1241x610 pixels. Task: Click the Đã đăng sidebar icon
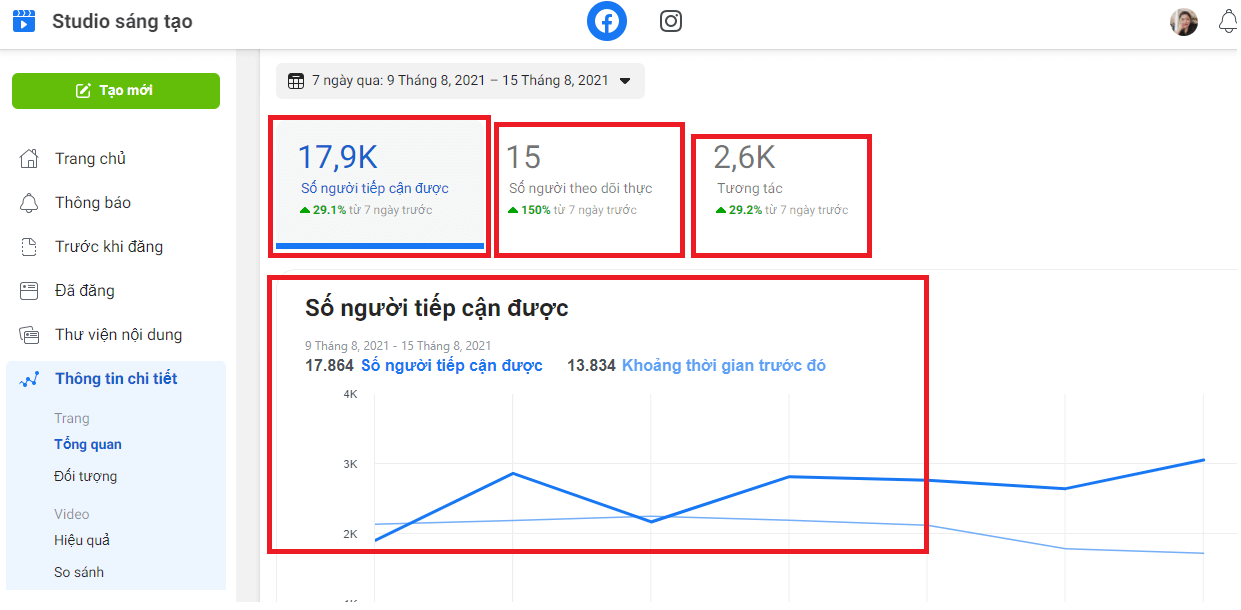click(30, 291)
